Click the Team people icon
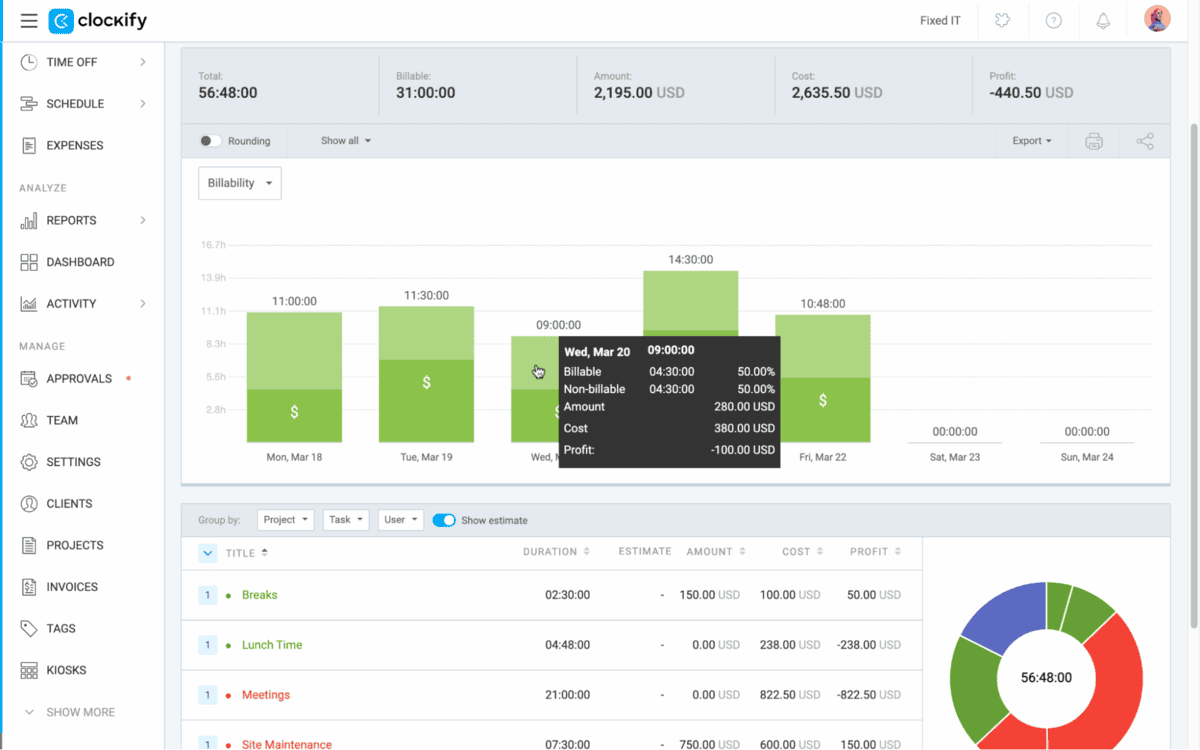Image resolution: width=1200 pixels, height=750 pixels. click(29, 421)
